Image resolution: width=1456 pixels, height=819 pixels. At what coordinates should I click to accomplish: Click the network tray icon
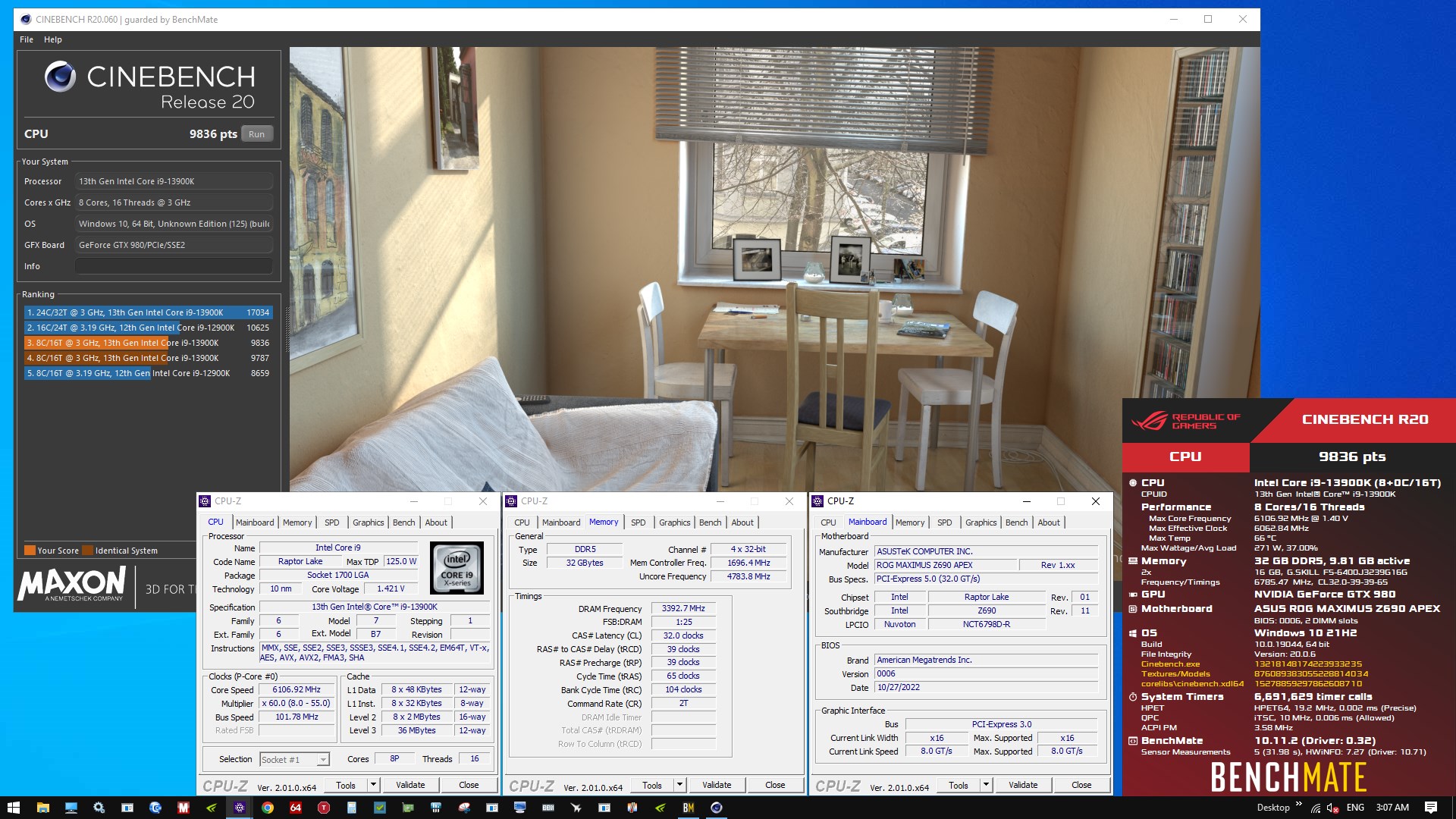click(1316, 808)
